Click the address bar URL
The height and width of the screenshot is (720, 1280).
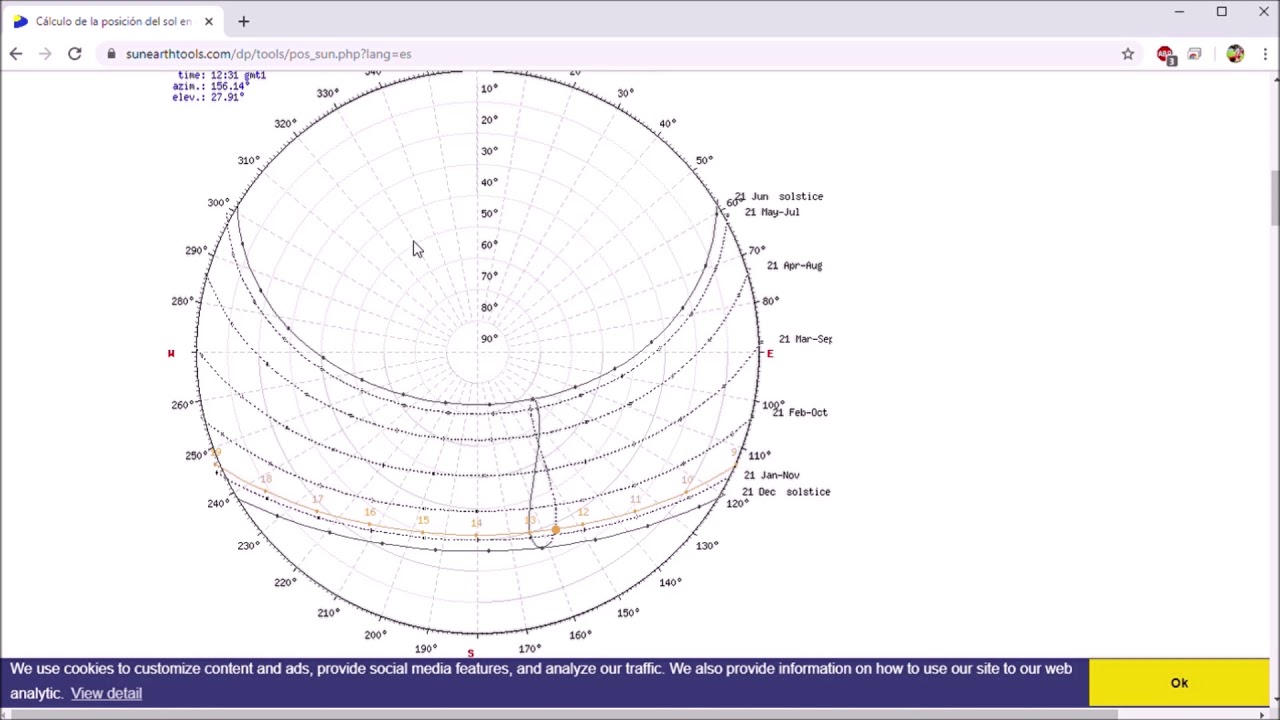268,54
